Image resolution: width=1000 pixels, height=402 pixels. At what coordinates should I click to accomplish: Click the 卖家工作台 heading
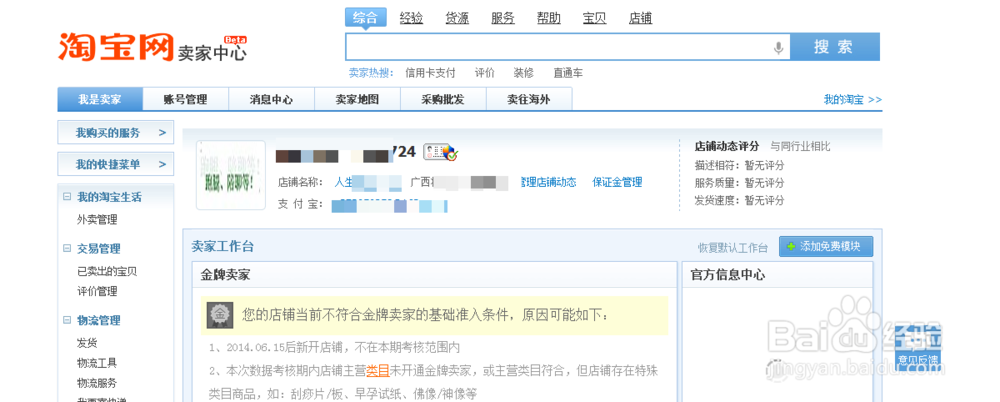223,246
